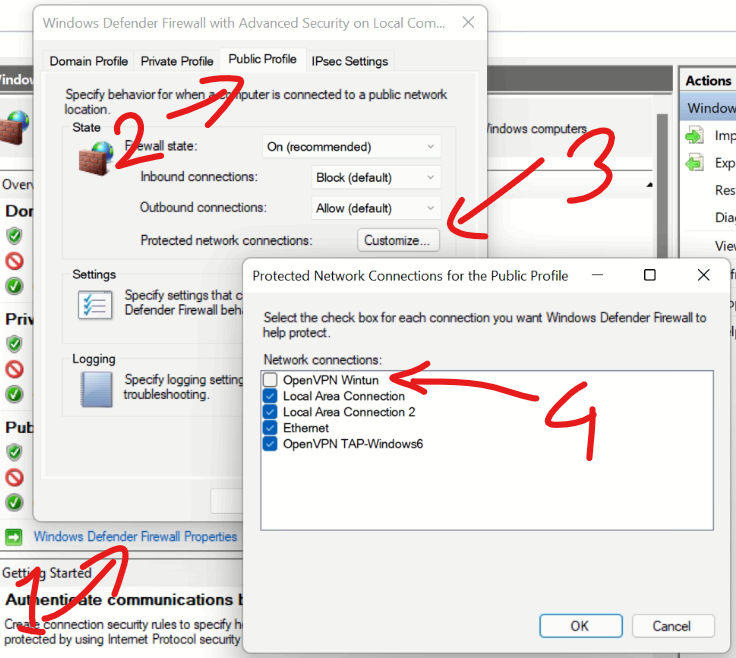Open the Outbound connections dropdown

(x=376, y=208)
